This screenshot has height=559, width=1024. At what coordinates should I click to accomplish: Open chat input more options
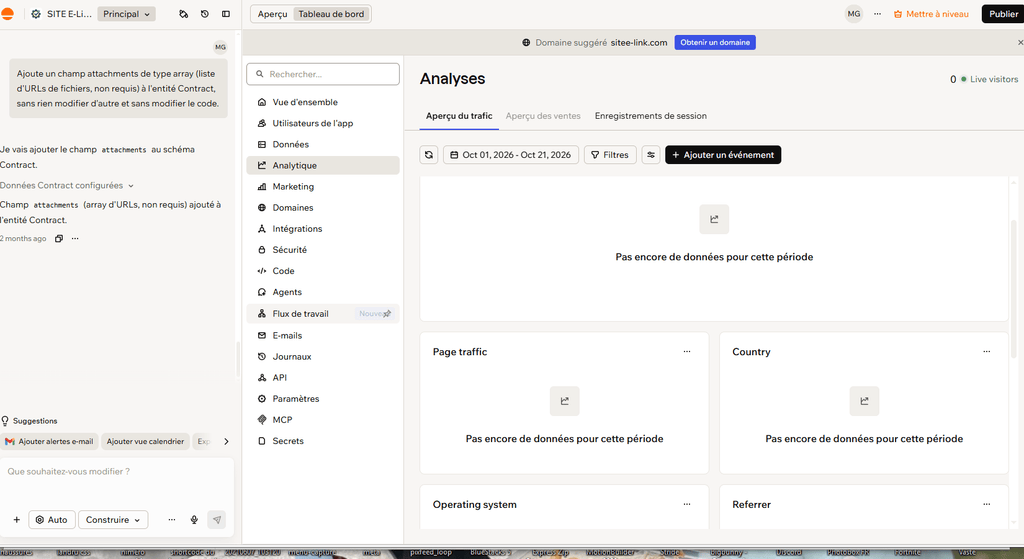[x=172, y=520]
